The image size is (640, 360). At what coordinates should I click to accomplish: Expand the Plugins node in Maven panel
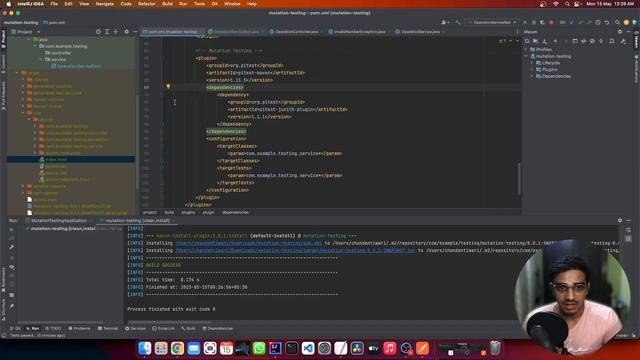coord(532,69)
